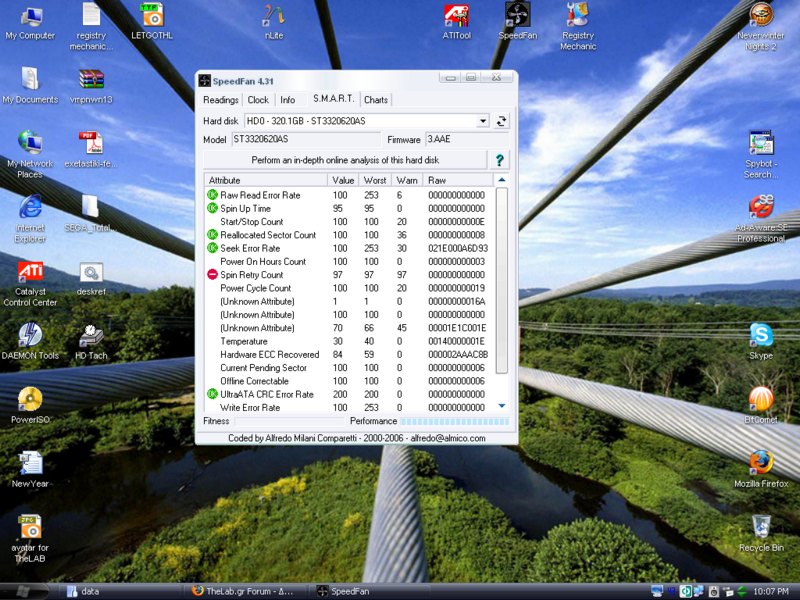Select the Hardware ECC Recovered row

349,355
